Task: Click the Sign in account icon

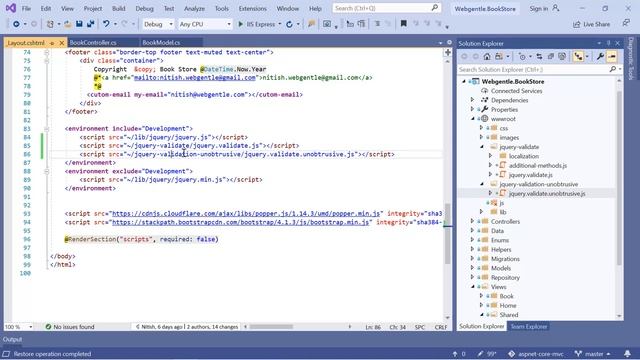Action: click(556, 8)
